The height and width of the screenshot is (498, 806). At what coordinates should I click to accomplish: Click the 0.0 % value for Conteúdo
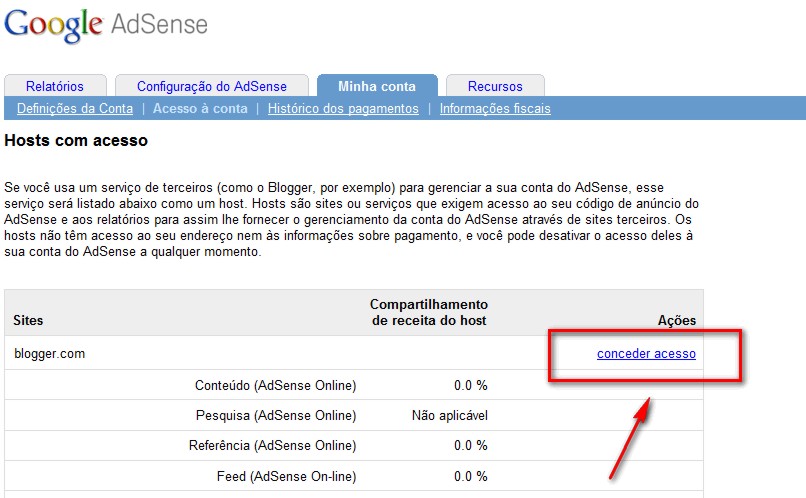coord(470,385)
